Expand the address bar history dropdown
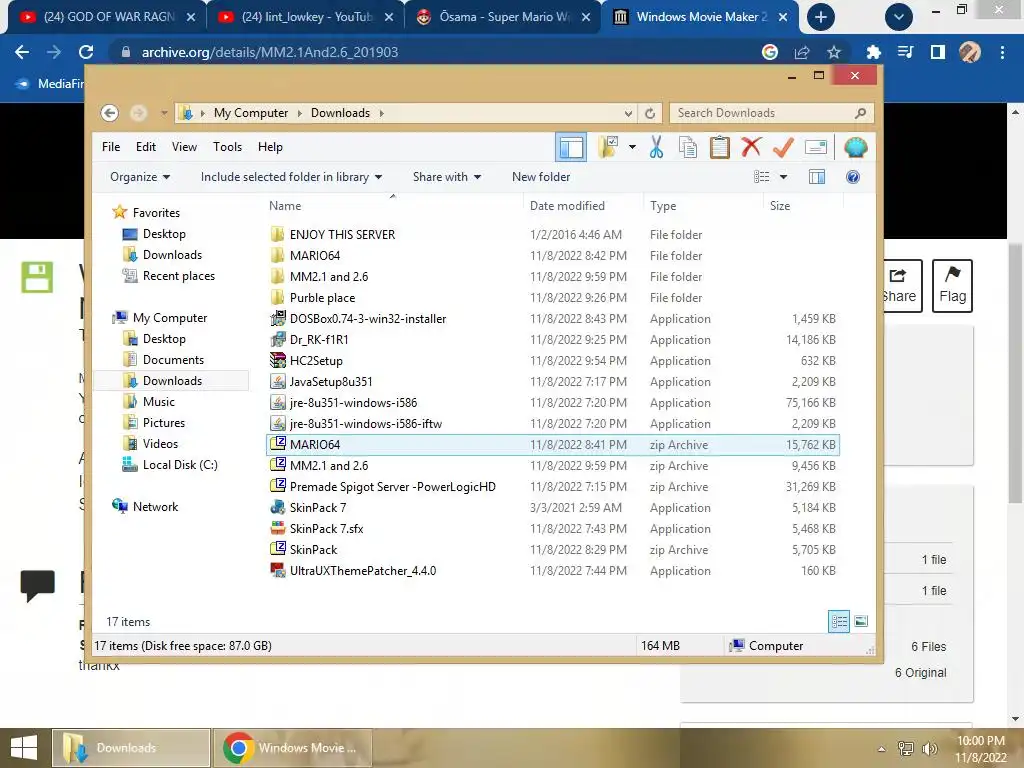 pos(628,114)
